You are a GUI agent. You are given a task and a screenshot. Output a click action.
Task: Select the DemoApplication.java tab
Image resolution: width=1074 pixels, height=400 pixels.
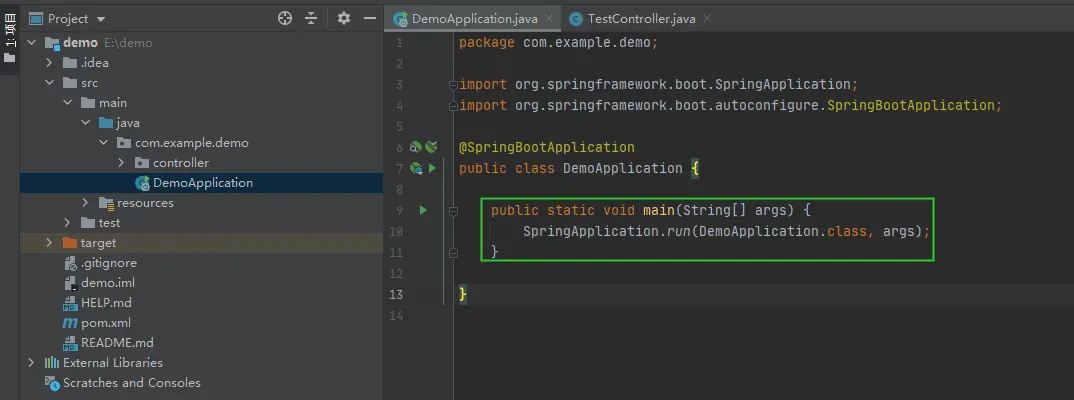click(x=465, y=18)
